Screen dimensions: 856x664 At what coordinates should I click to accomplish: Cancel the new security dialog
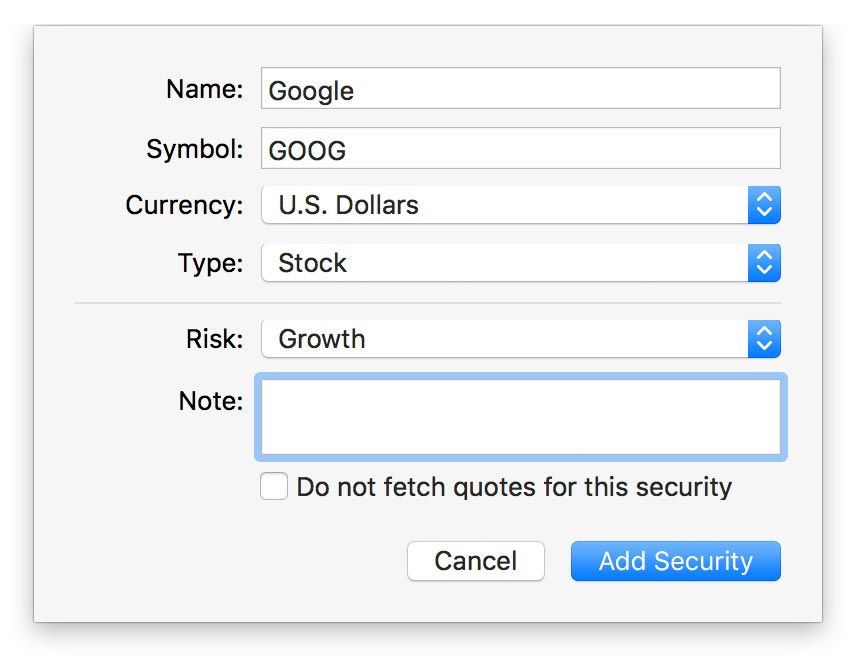pyautogui.click(x=475, y=561)
